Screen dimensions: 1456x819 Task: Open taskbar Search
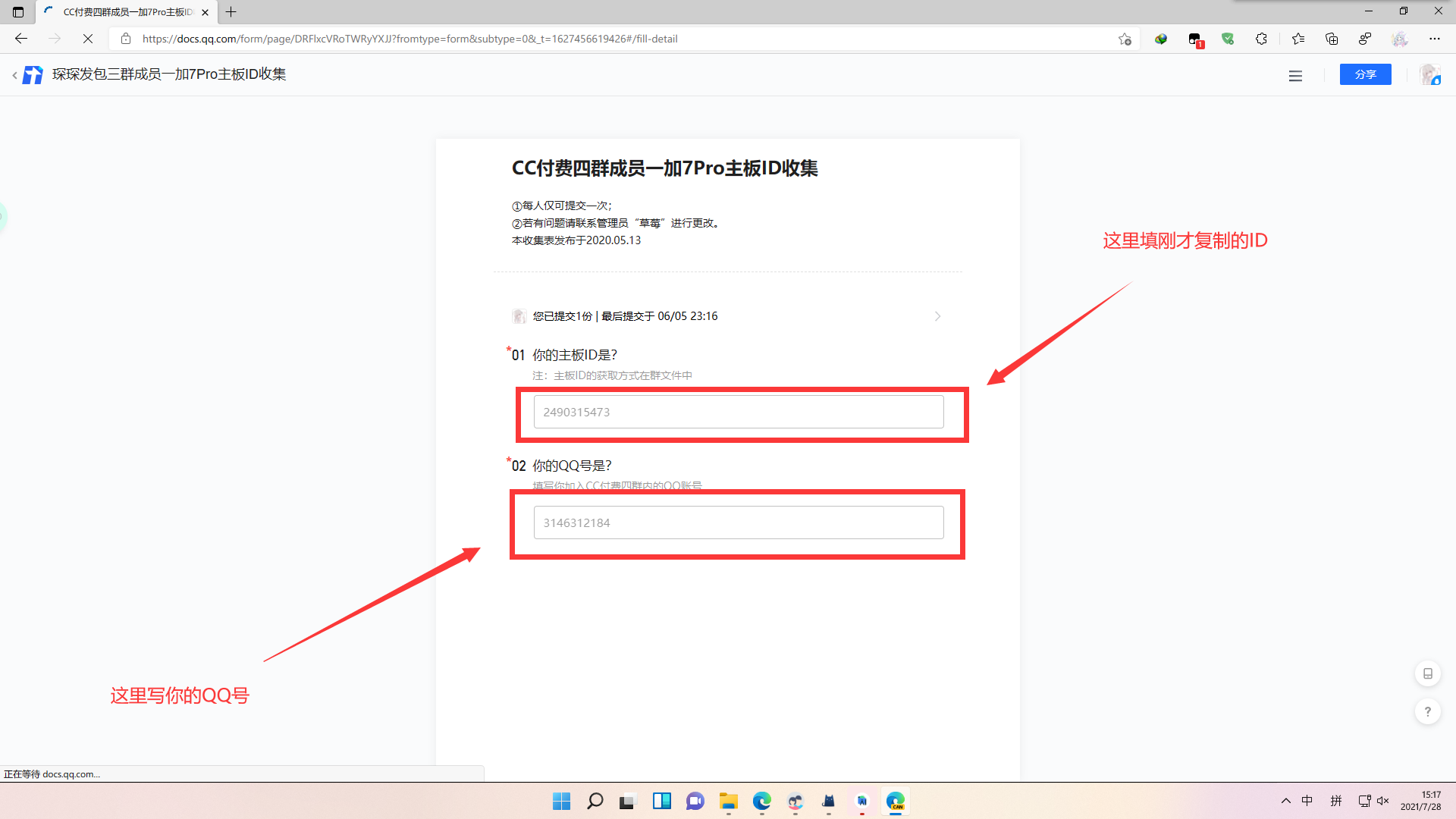tap(595, 801)
